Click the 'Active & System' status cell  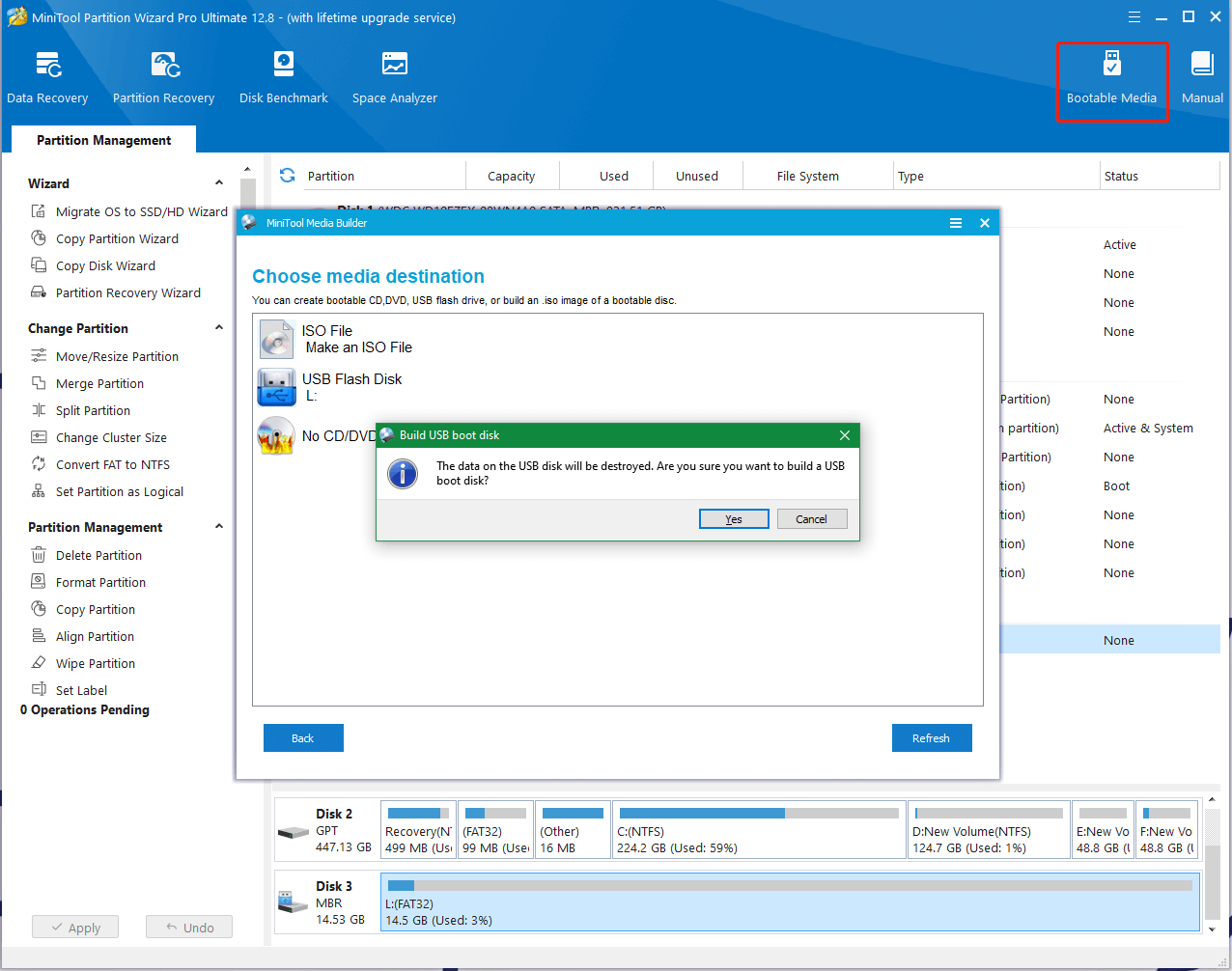pyautogui.click(x=1148, y=428)
